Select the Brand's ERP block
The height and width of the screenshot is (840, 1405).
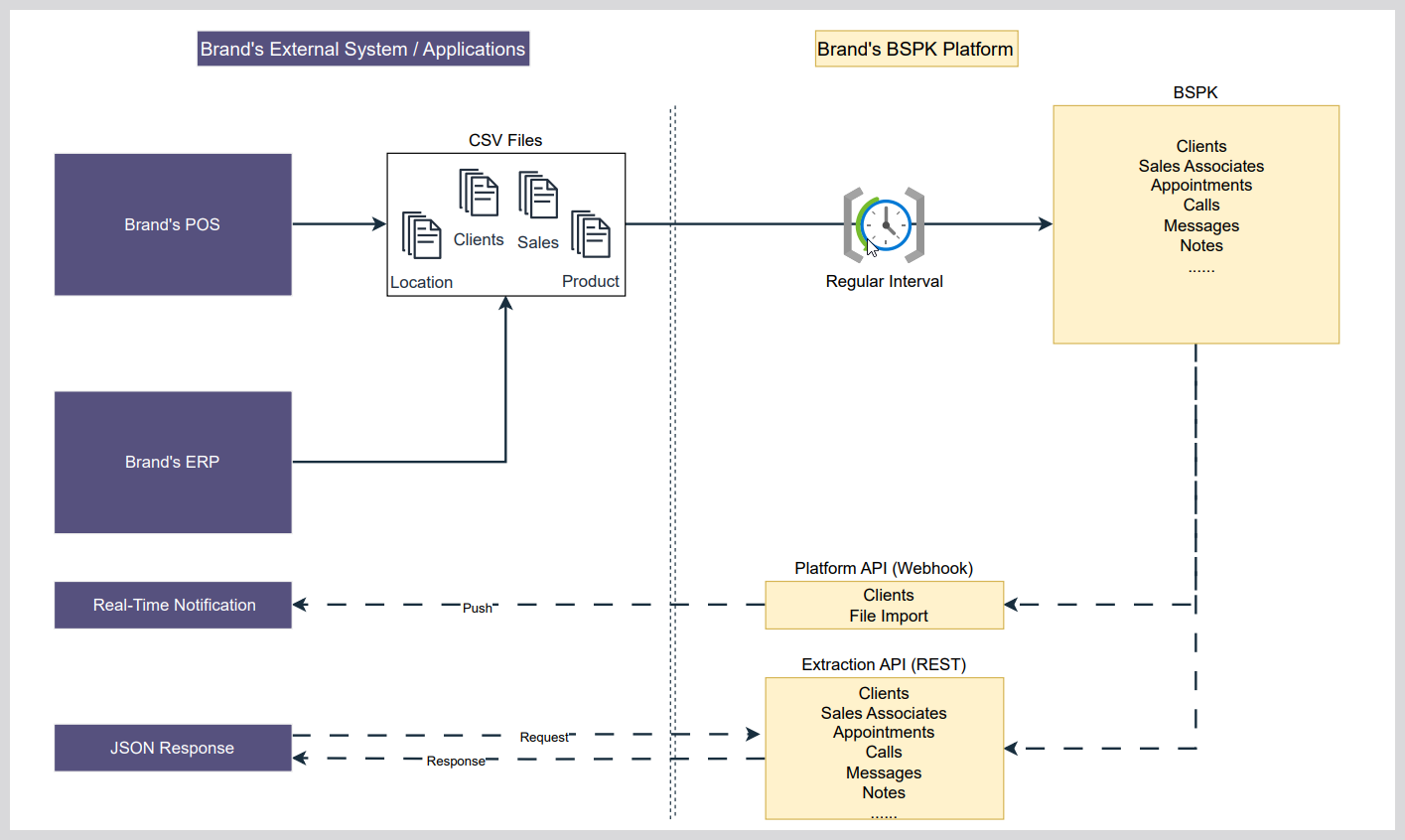point(172,462)
